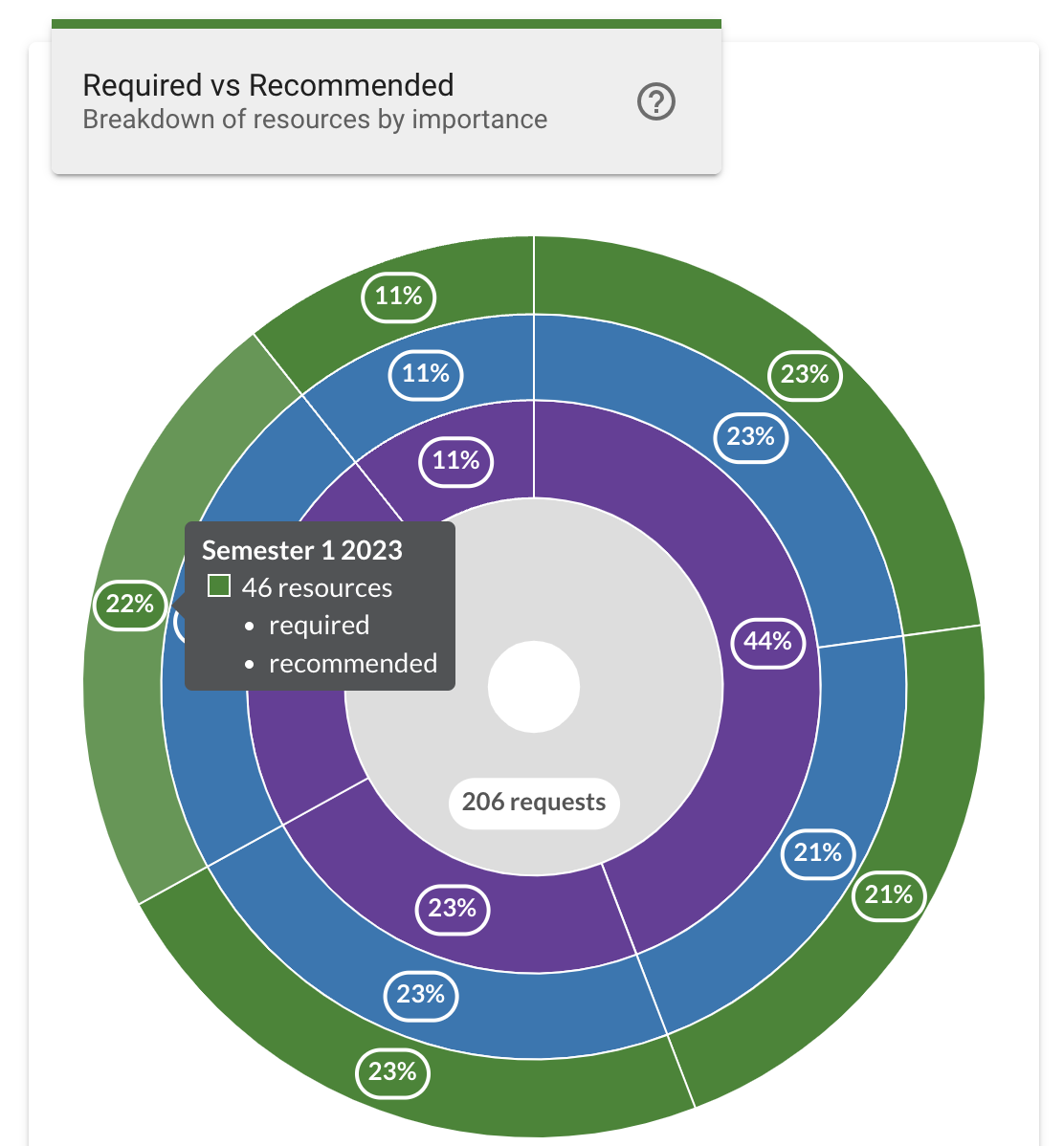
Task: Select the purple 11% inner segment
Action: (456, 461)
